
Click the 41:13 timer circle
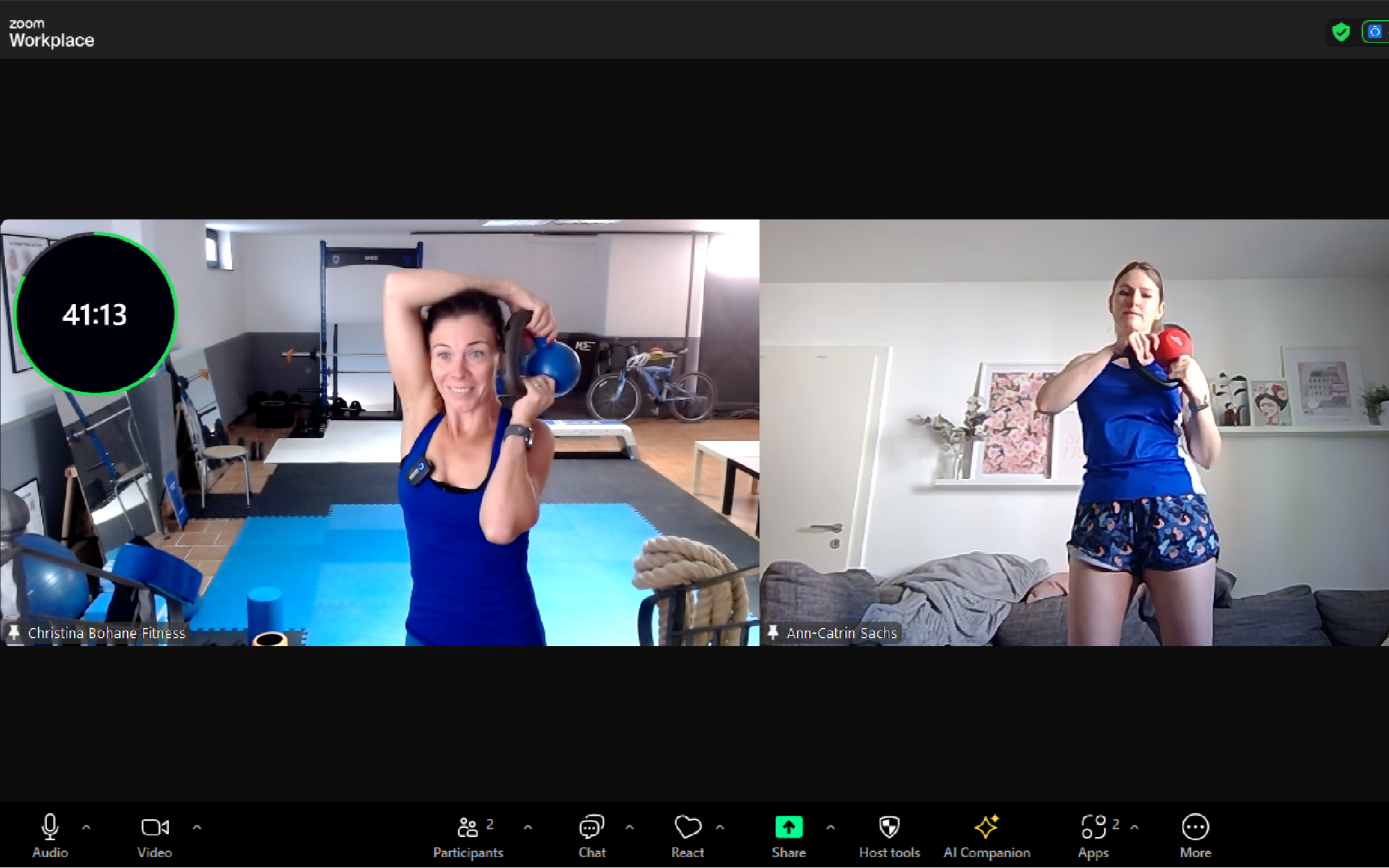tap(95, 314)
